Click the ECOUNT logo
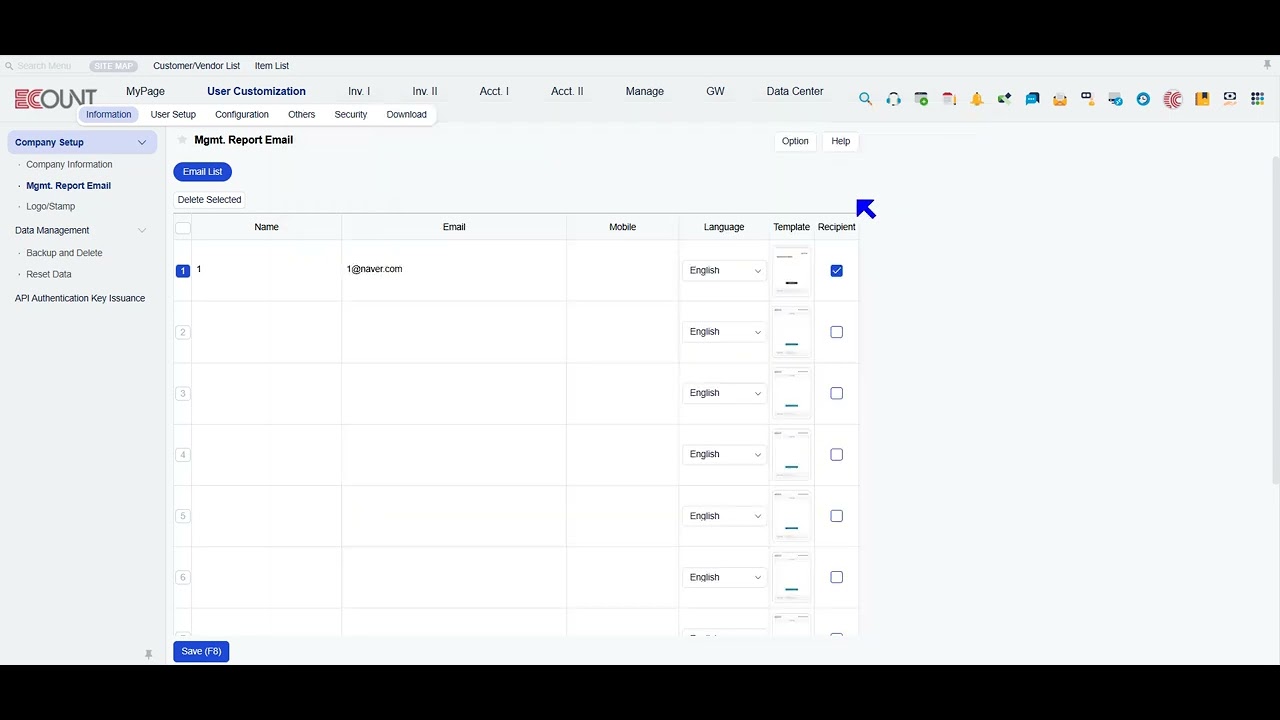This screenshot has height=720, width=1280. tap(55, 98)
